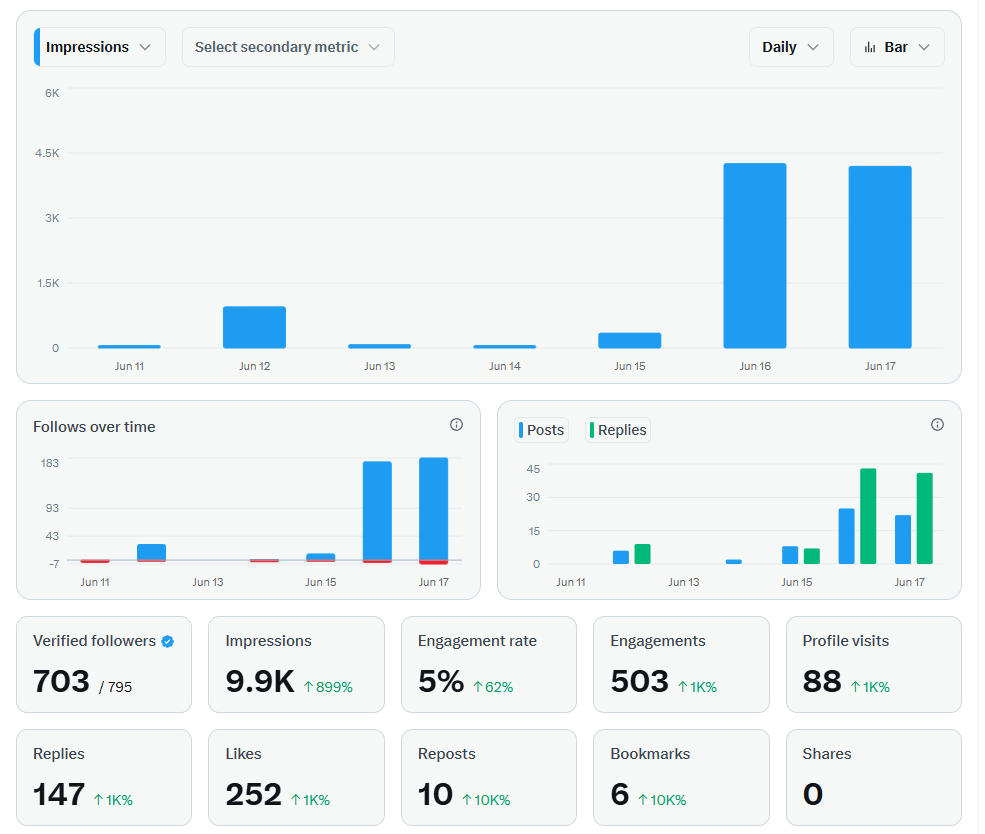Open the Bookmarks 6 card
Image resolution: width=985 pixels, height=834 pixels.
click(682, 777)
